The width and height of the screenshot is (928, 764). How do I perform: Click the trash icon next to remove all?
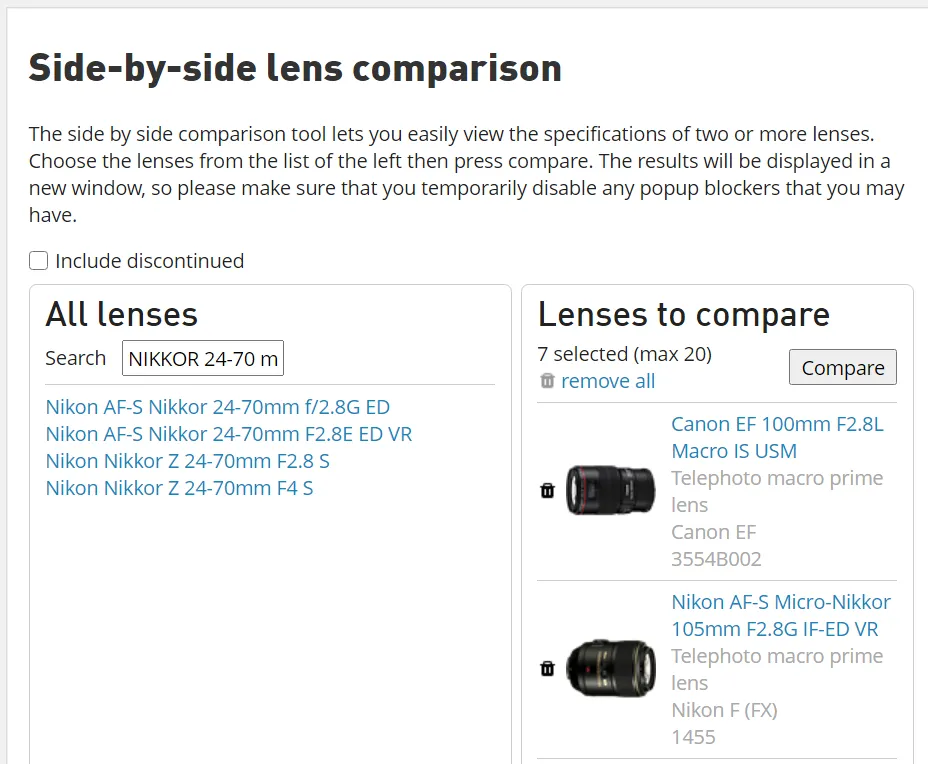[545, 381]
